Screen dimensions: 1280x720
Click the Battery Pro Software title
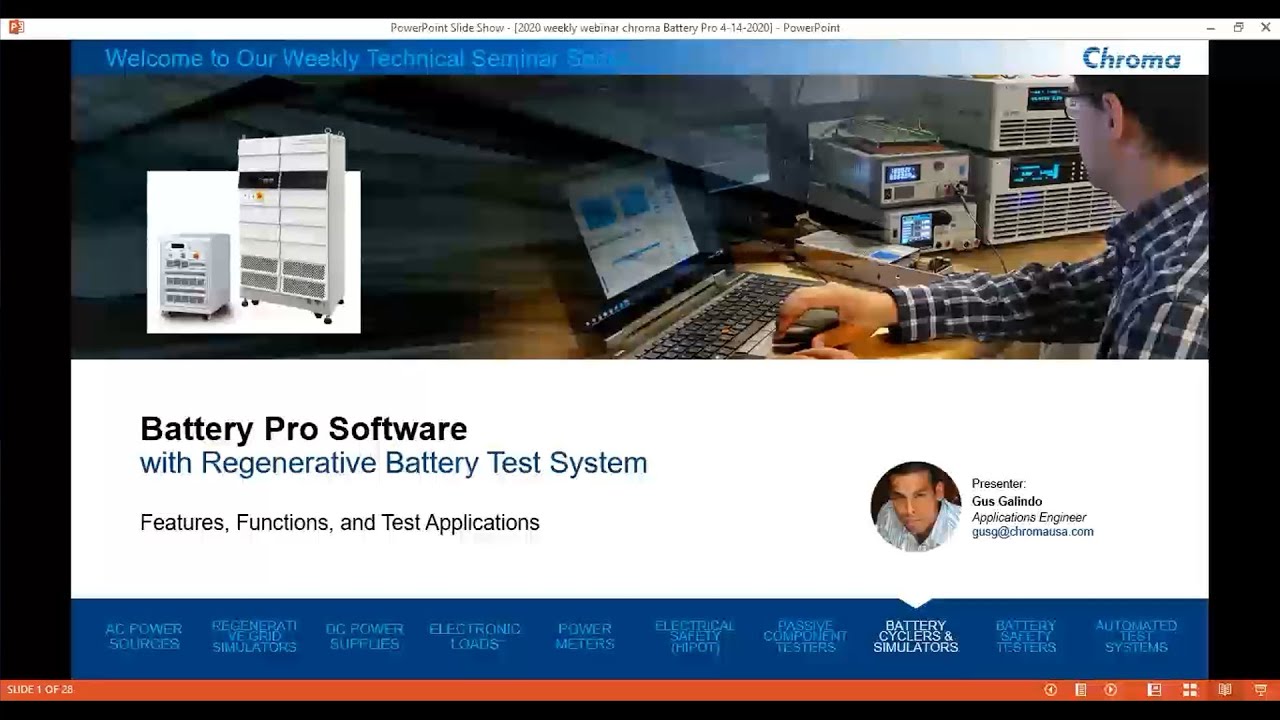[x=304, y=429]
